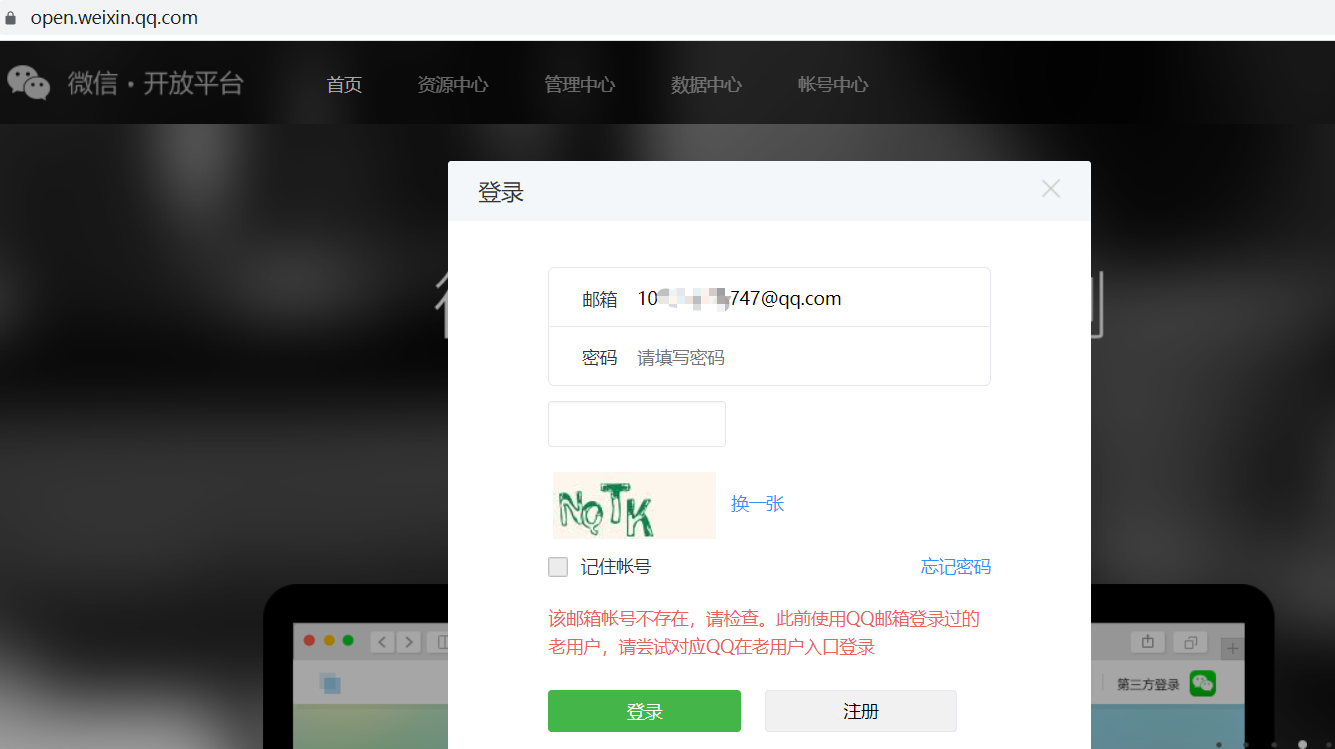Refresh captcha via 换一张 link

tap(757, 503)
